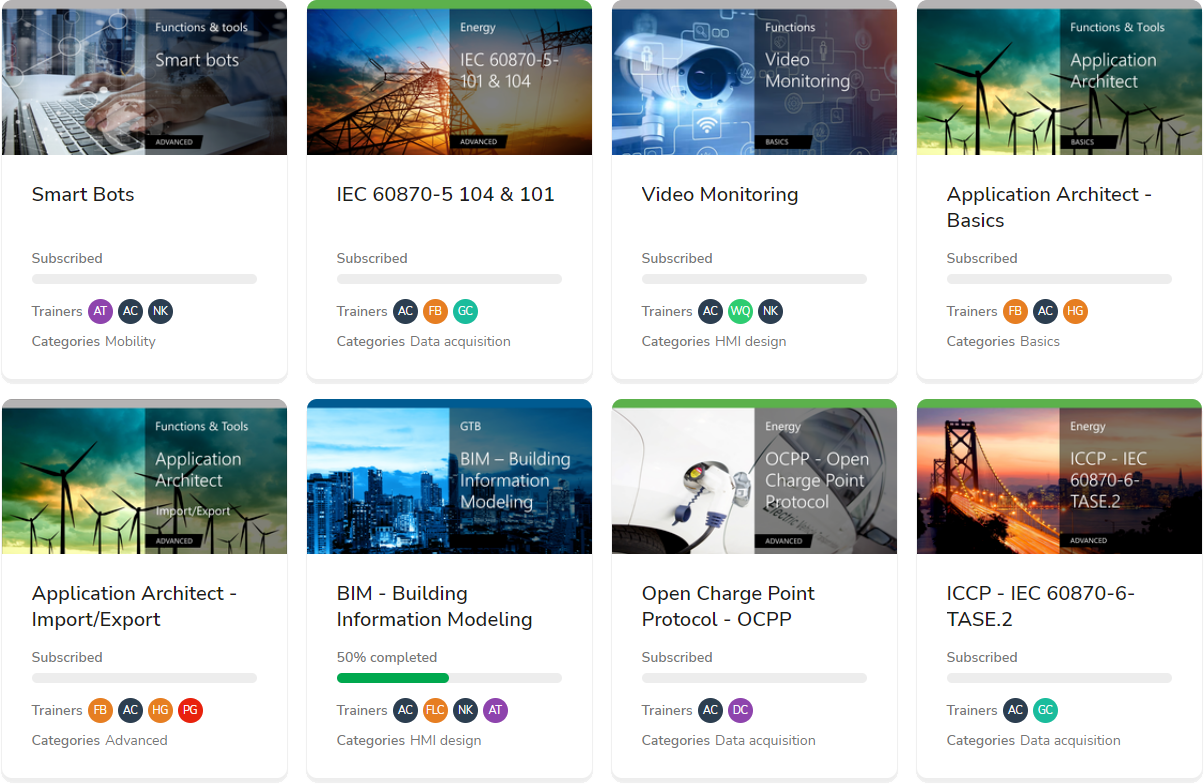Click the PG trainer badge on Application Architect - Import/Export
The width and height of the screenshot is (1204, 784).
190,710
